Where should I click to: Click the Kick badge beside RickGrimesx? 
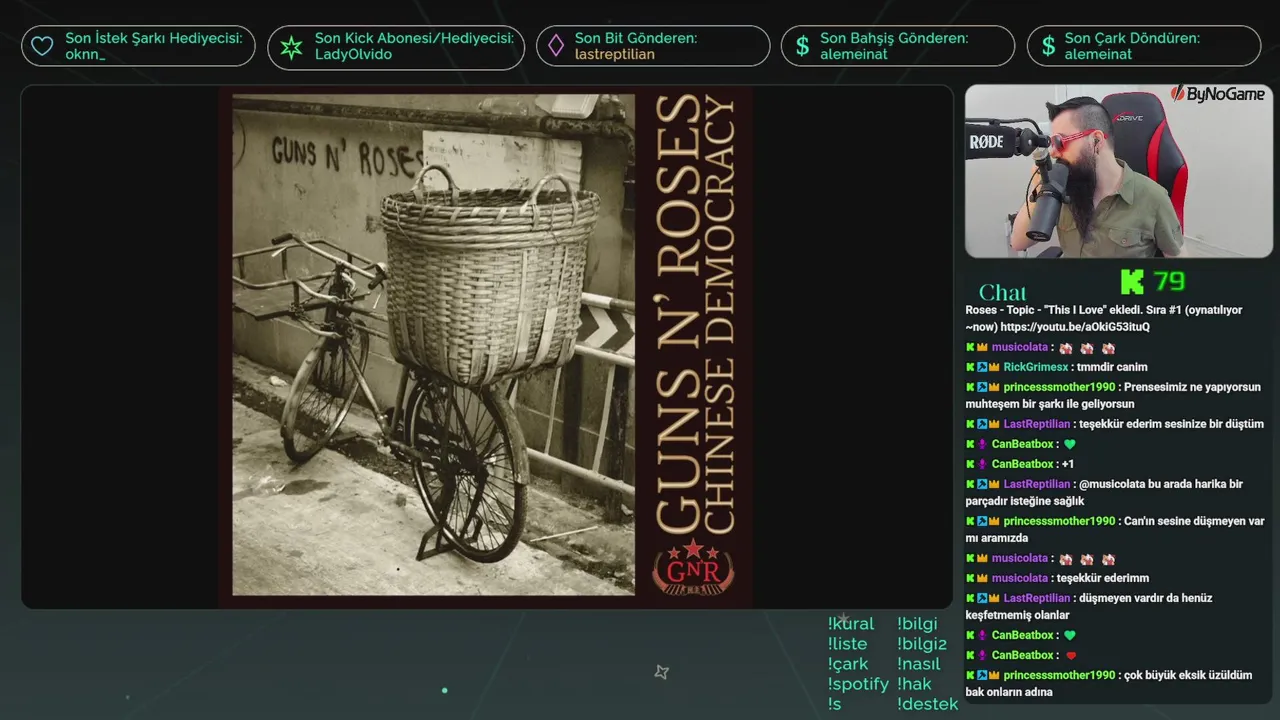tap(970, 367)
